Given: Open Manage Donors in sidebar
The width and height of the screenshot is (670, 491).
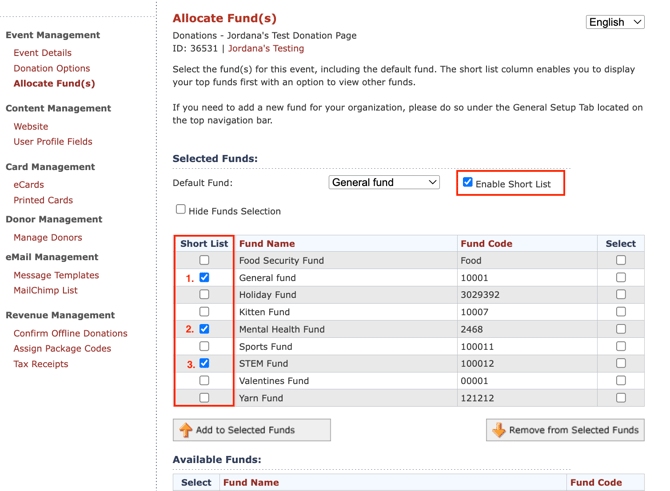Looking at the screenshot, I should click(47, 238).
